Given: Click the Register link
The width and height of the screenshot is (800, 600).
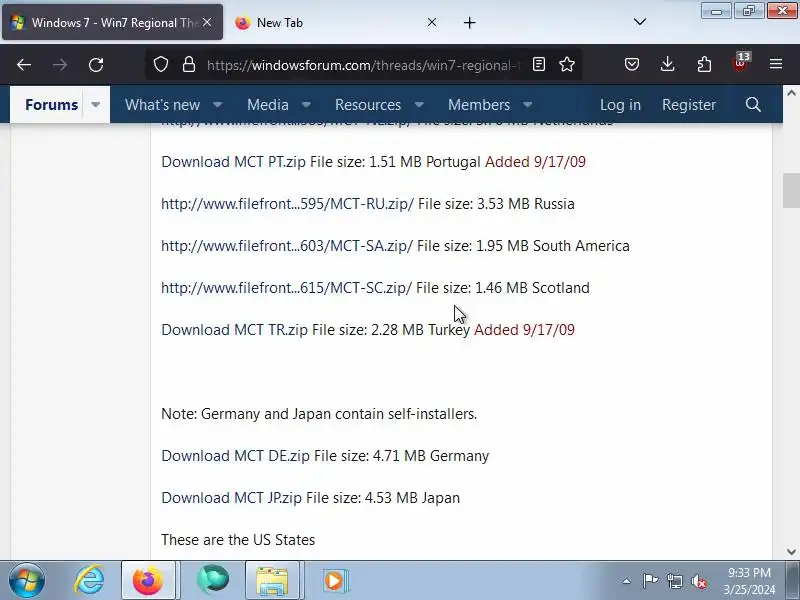Looking at the screenshot, I should pyautogui.click(x=689, y=105).
